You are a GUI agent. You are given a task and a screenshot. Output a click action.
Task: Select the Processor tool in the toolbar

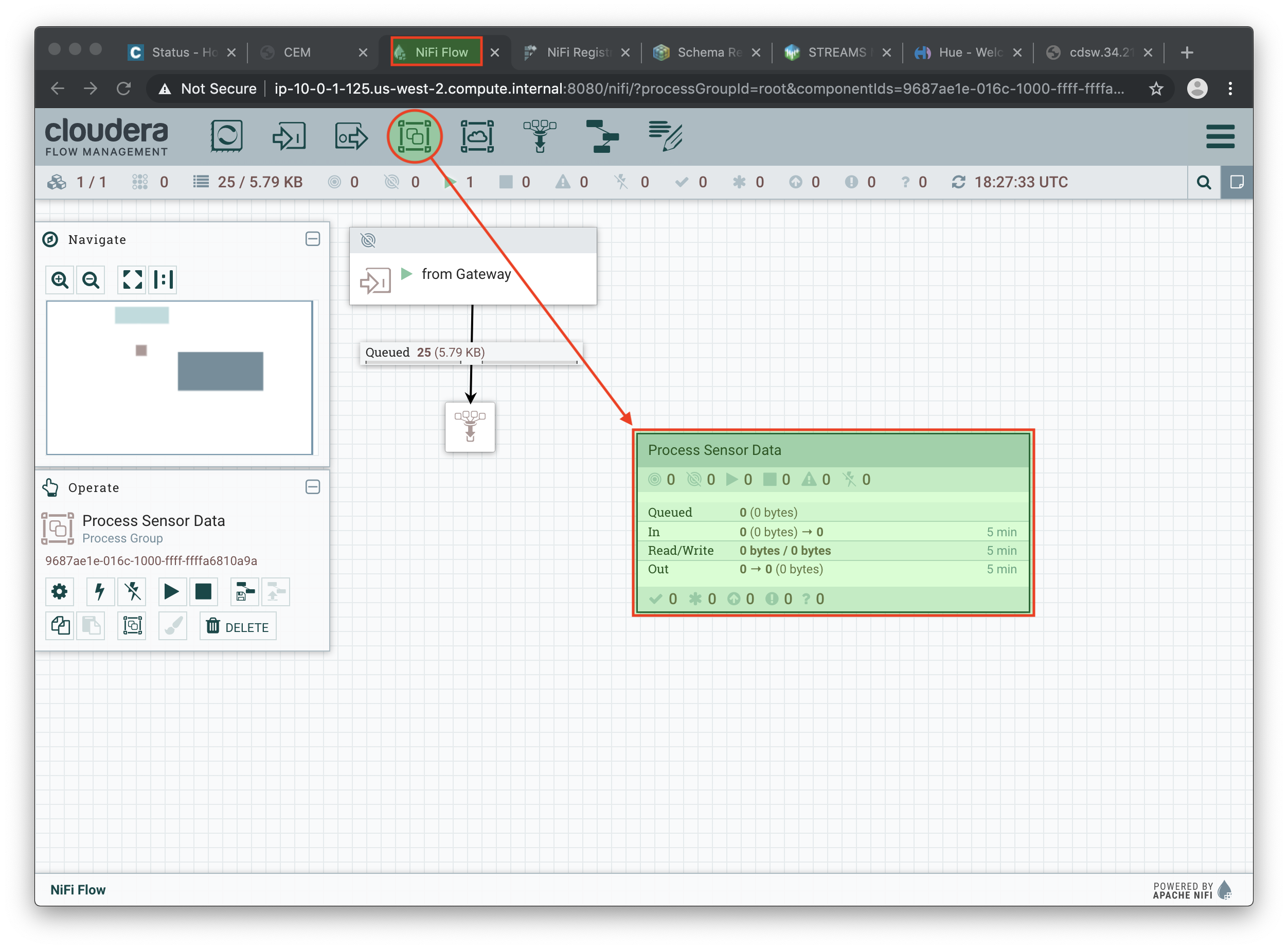[226, 136]
